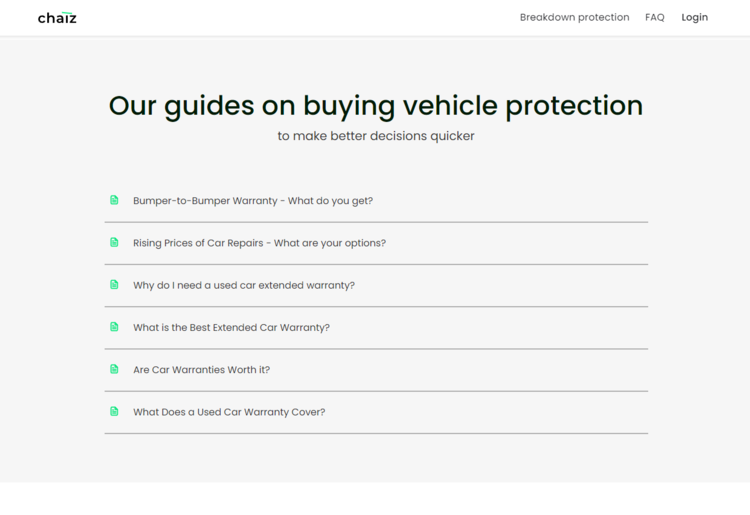This screenshot has height=515, width=750.
Task: Click the subtitle 'to make better decisions quicker'
Action: coord(376,136)
